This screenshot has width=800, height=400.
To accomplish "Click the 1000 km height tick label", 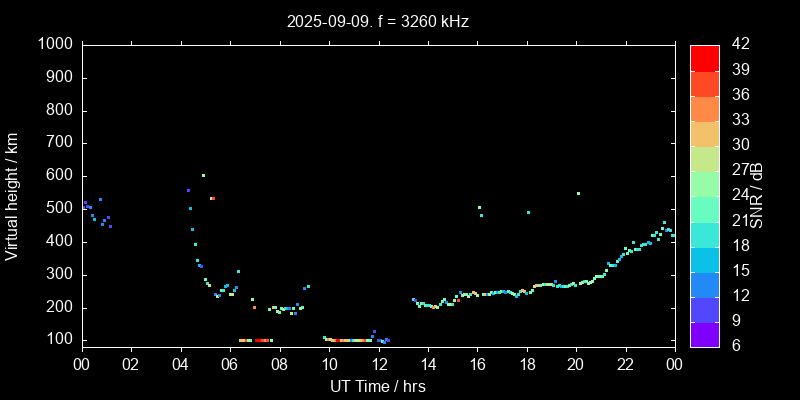I will click(x=55, y=45).
